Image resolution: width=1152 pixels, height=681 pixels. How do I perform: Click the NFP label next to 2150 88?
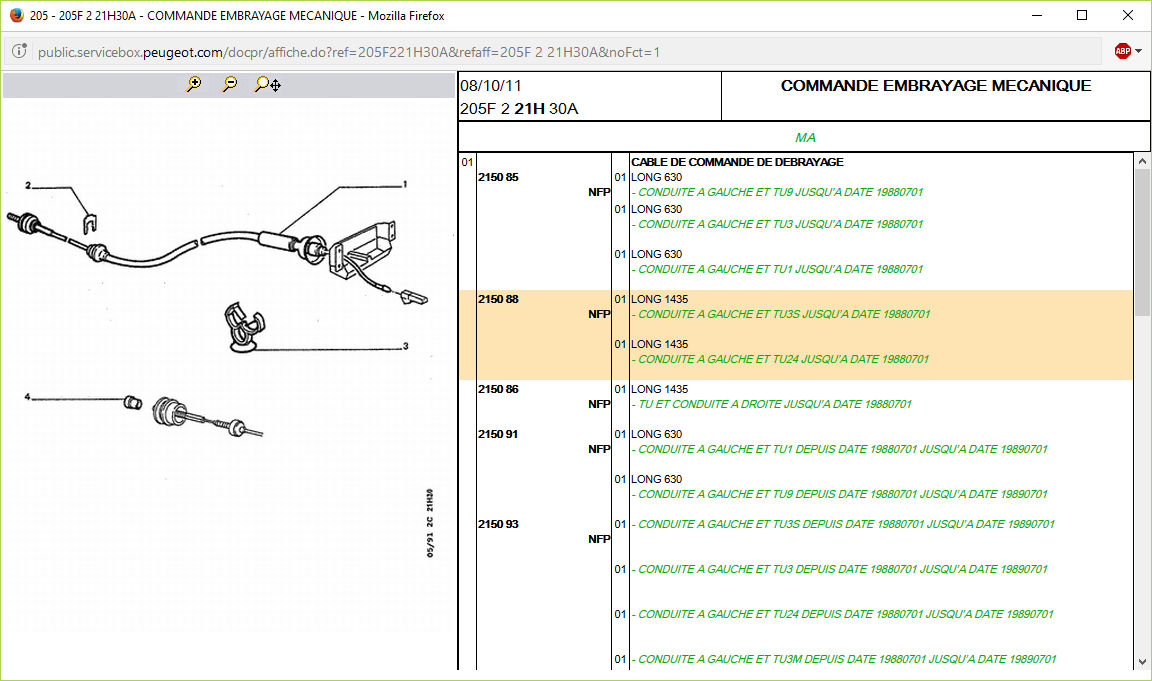coord(599,314)
